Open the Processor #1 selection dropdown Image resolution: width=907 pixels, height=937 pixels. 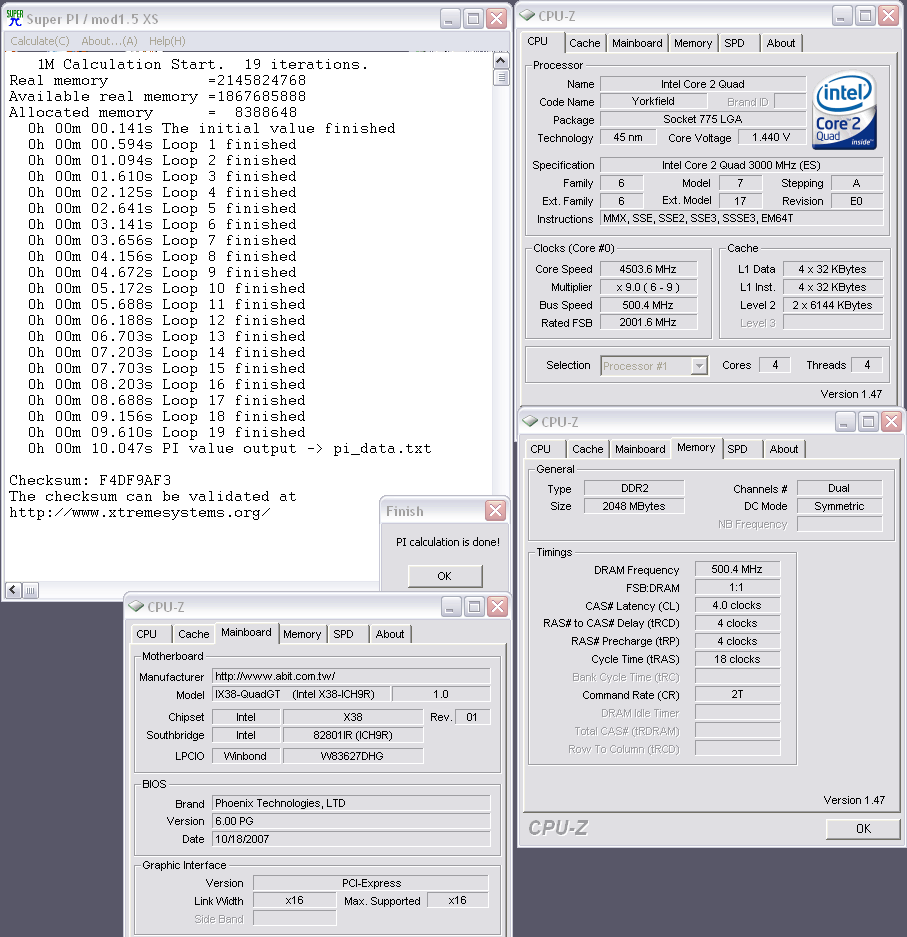point(698,366)
